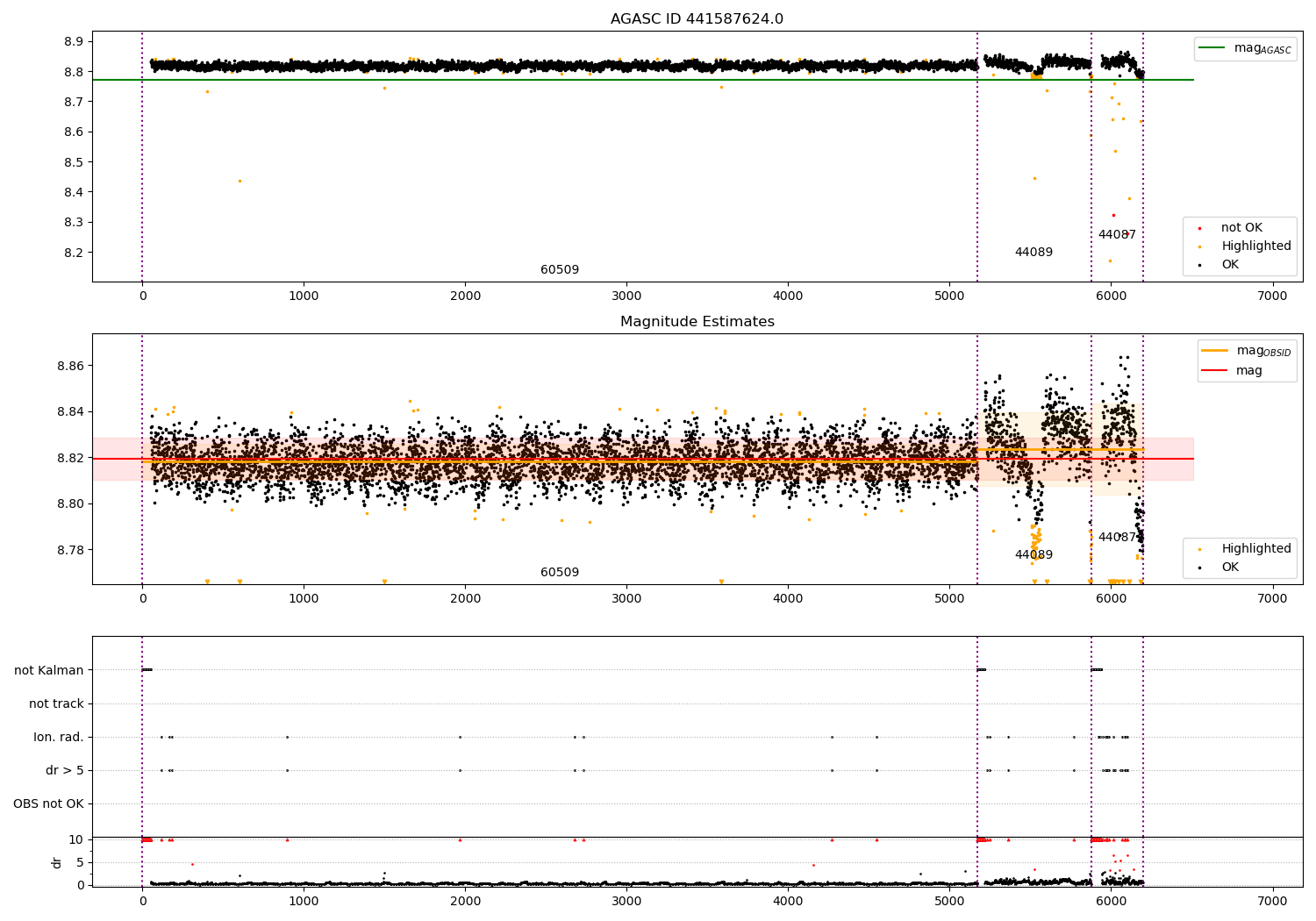Click the "dr" y-axis label
1316x921 pixels.
57,862
